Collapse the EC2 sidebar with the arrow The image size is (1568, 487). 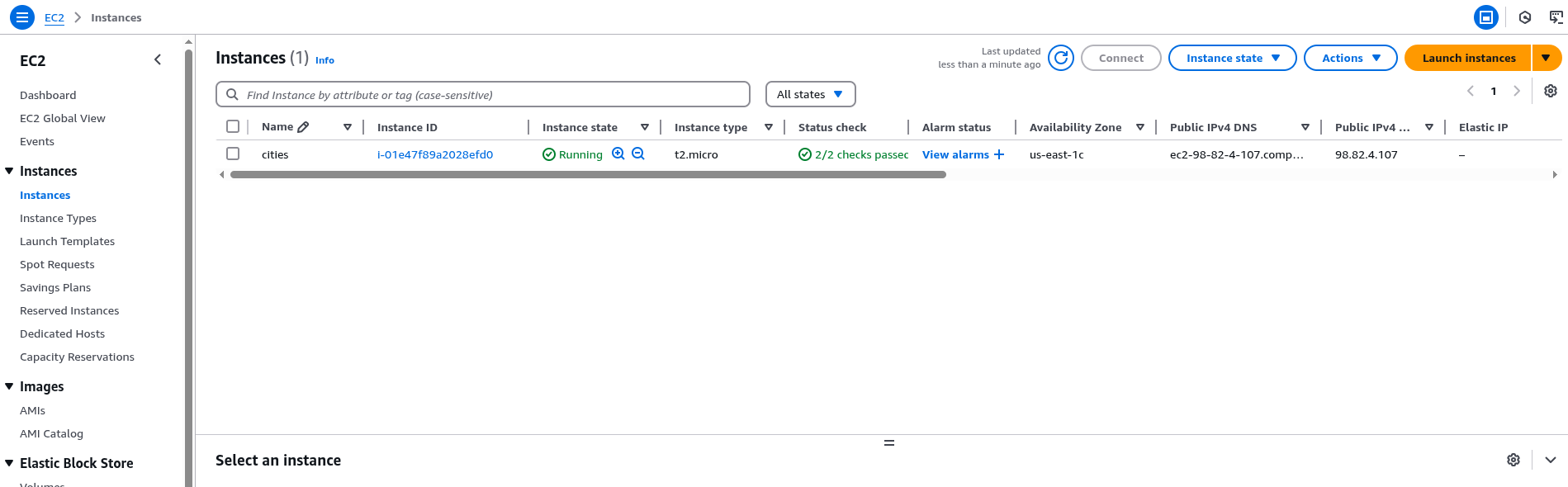click(x=158, y=59)
